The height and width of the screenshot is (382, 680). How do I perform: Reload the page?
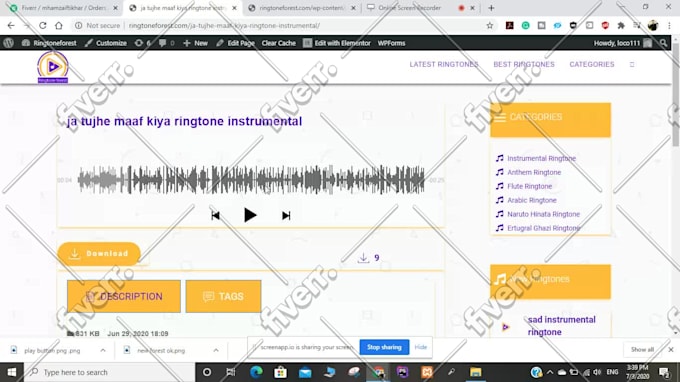(42, 26)
